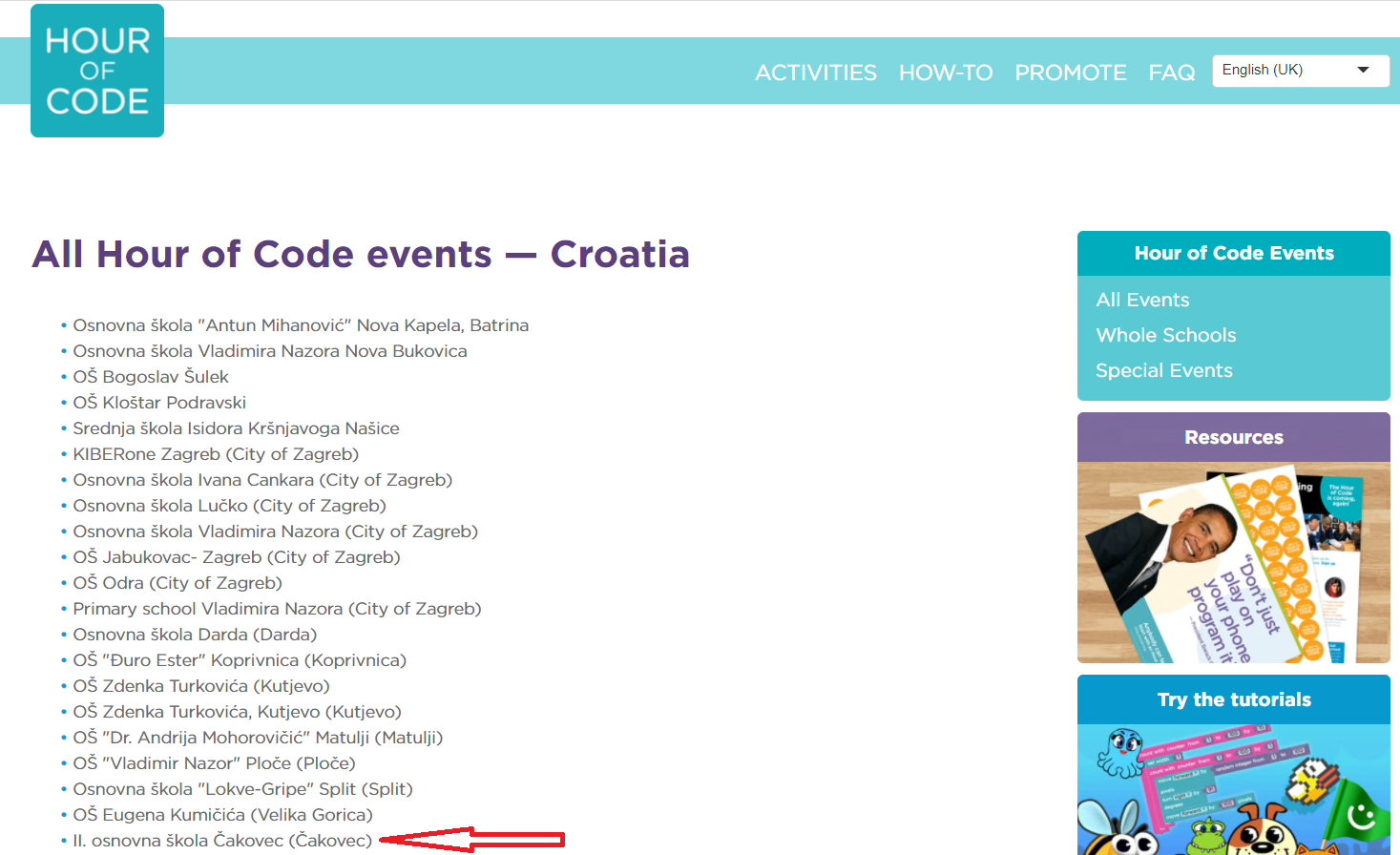Select Osnovna škola "Lokve-Gripe" Split
Image resolution: width=1400 pixels, height=855 pixels.
[x=242, y=789]
